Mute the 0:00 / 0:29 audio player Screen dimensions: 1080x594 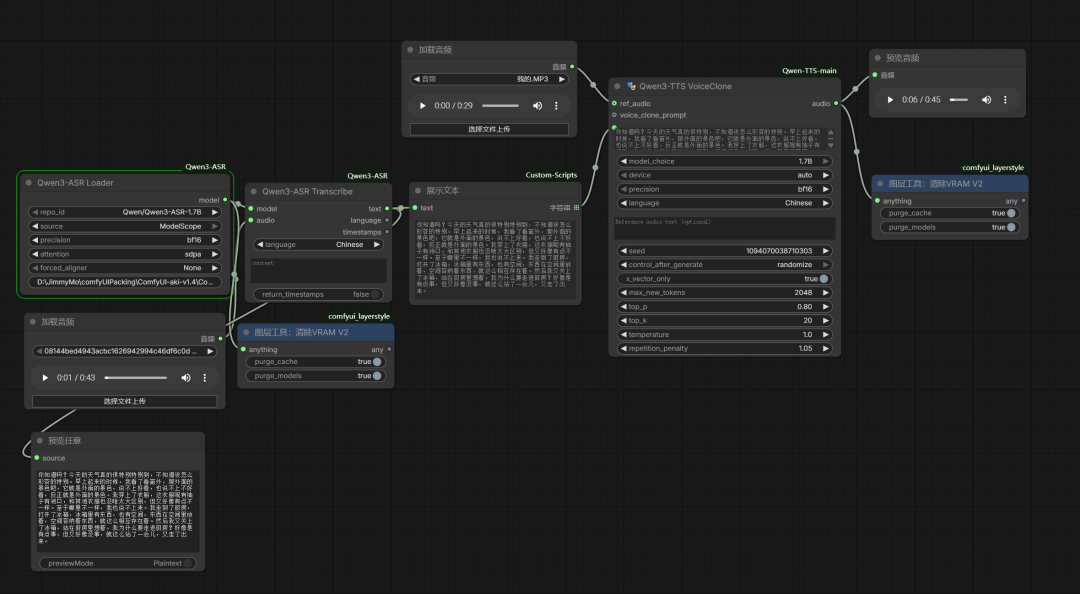537,106
